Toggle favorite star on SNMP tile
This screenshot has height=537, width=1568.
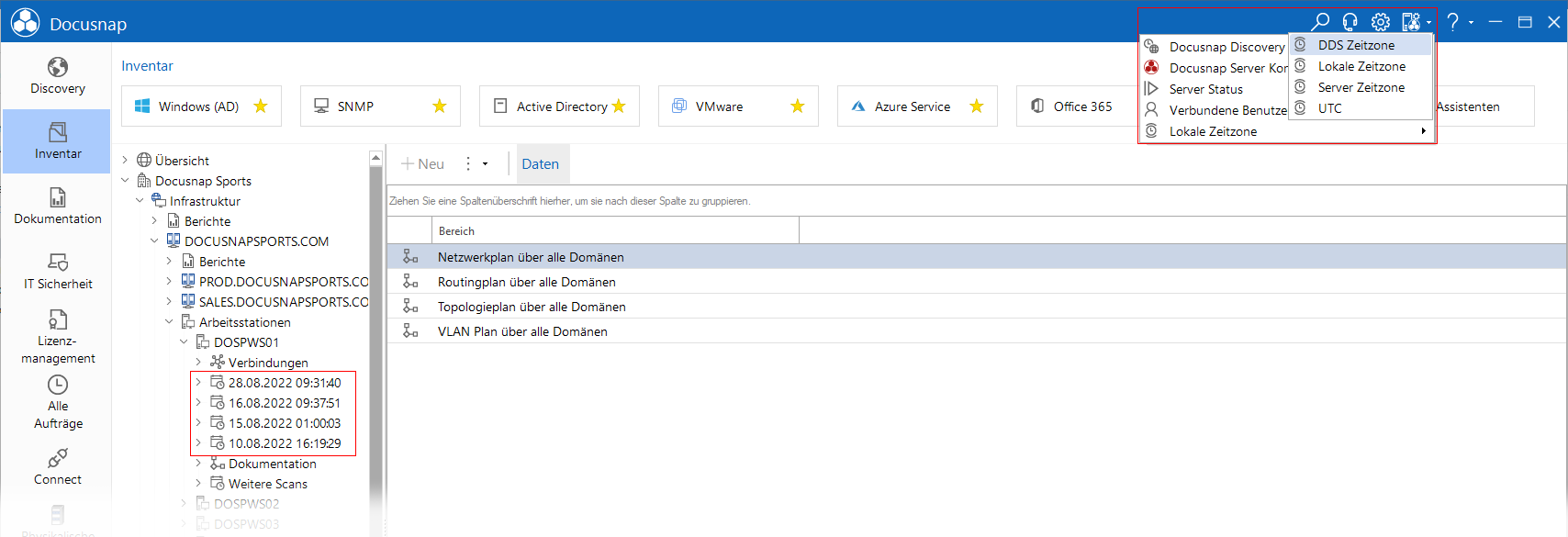[x=440, y=106]
